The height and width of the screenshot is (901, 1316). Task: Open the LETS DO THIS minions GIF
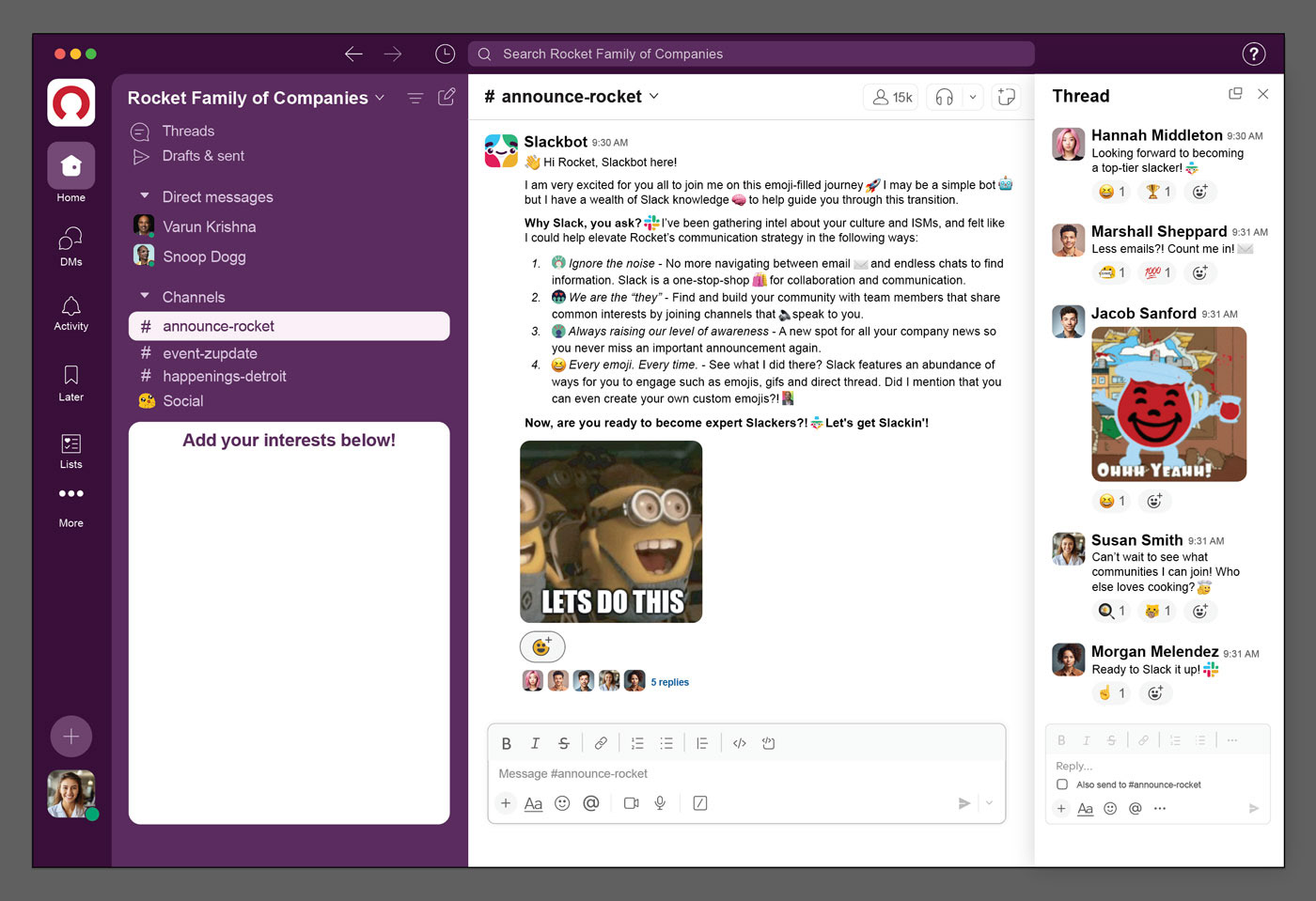(x=611, y=532)
